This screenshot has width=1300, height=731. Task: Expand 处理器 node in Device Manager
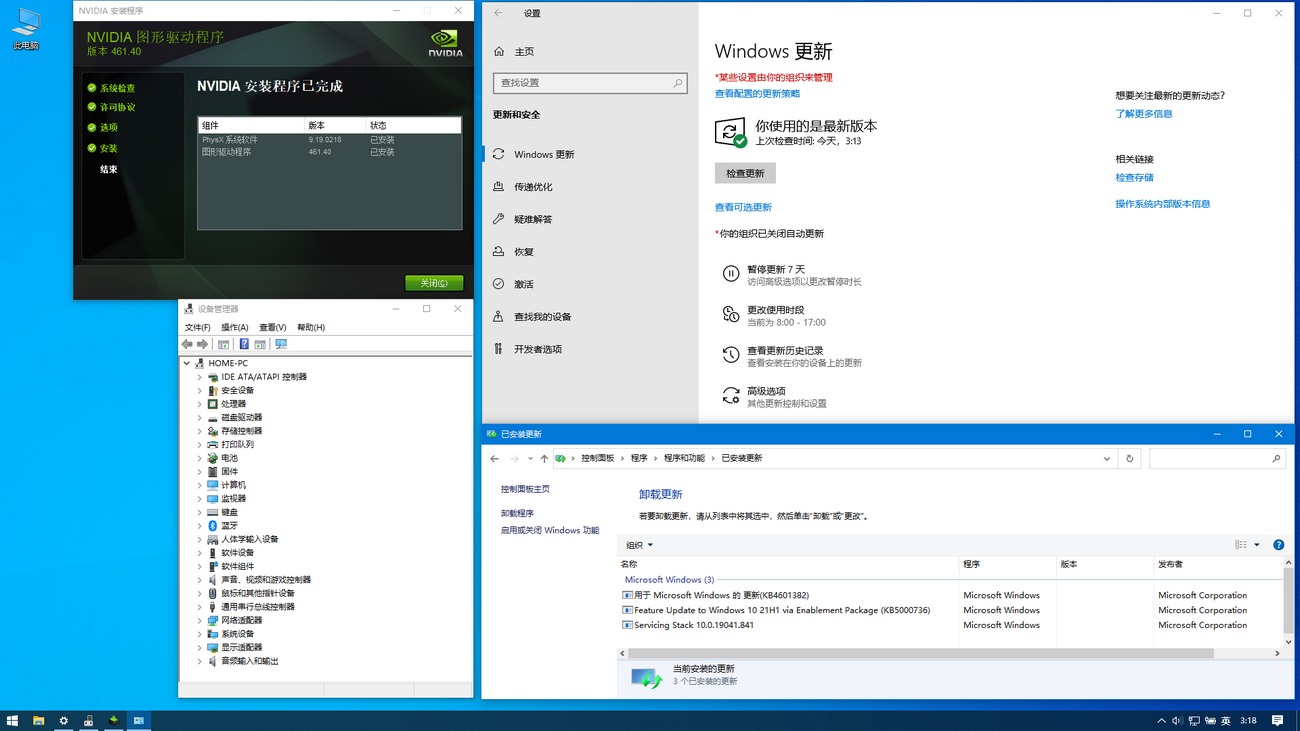pyautogui.click(x=199, y=404)
